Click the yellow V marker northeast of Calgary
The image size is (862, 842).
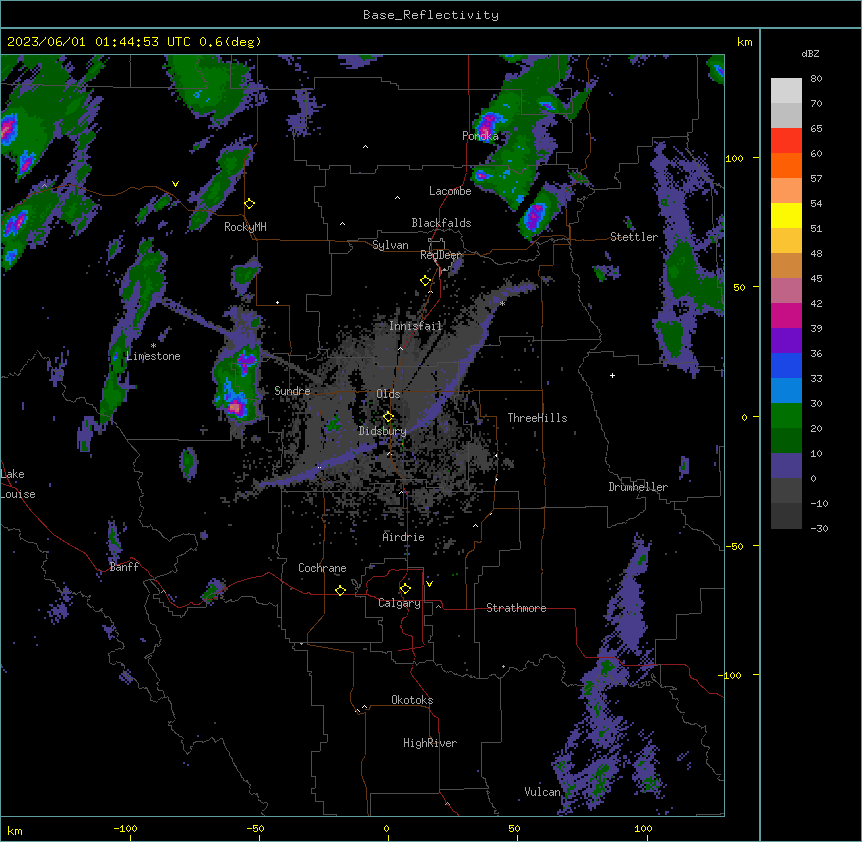(x=429, y=584)
